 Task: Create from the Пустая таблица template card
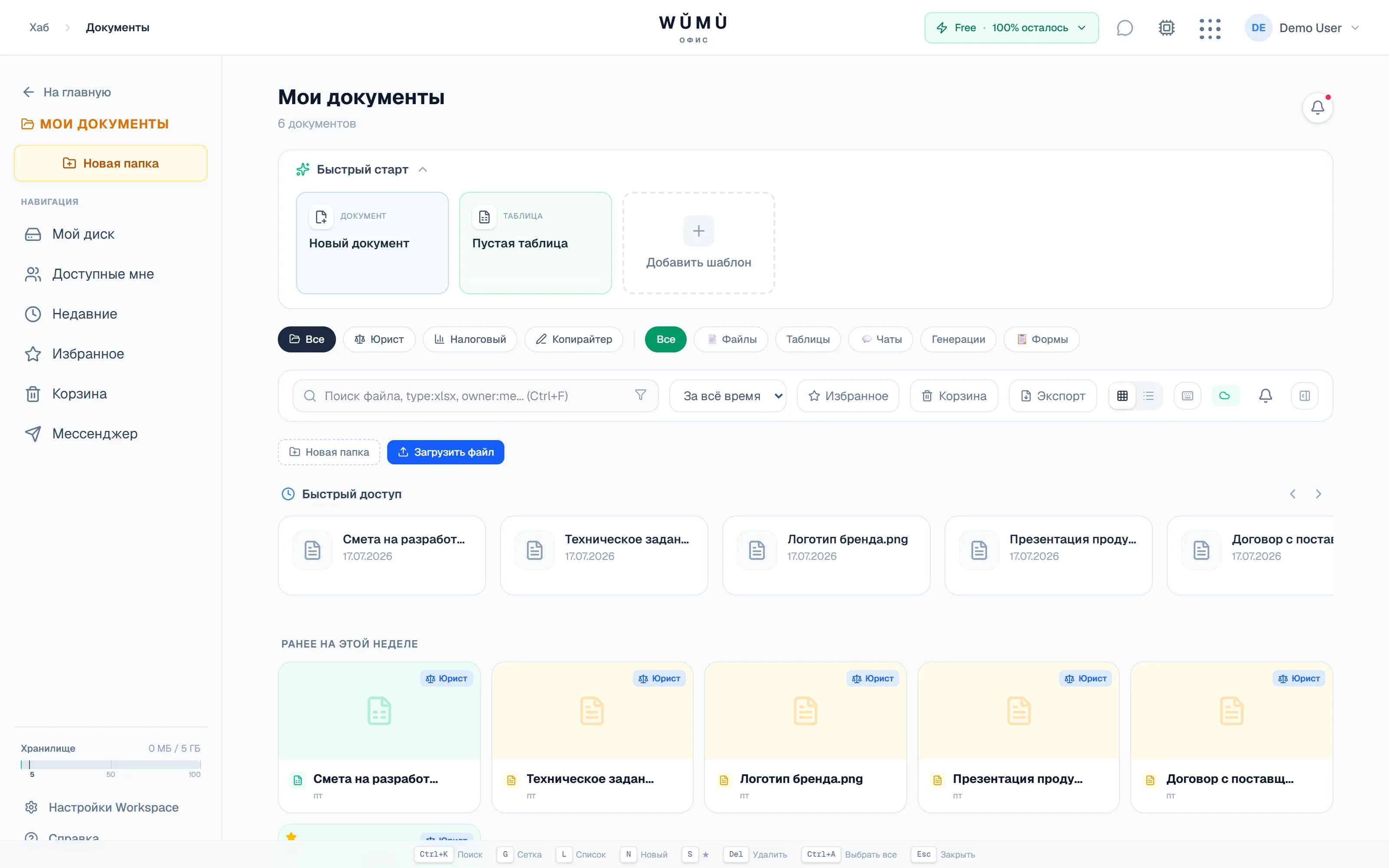tap(535, 243)
